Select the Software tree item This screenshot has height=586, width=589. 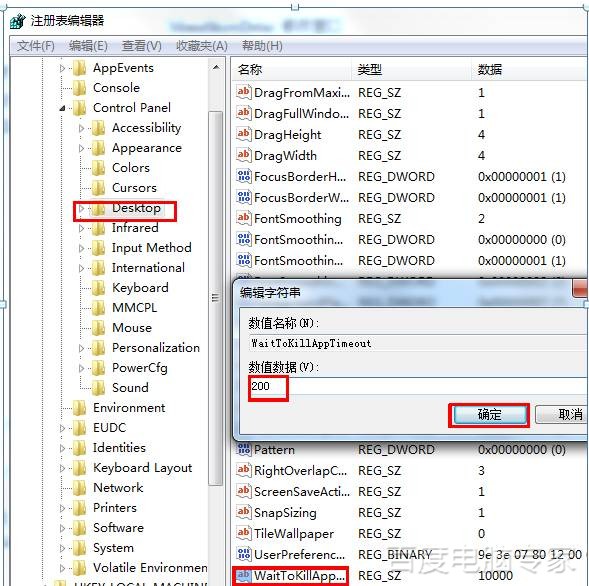tap(118, 527)
